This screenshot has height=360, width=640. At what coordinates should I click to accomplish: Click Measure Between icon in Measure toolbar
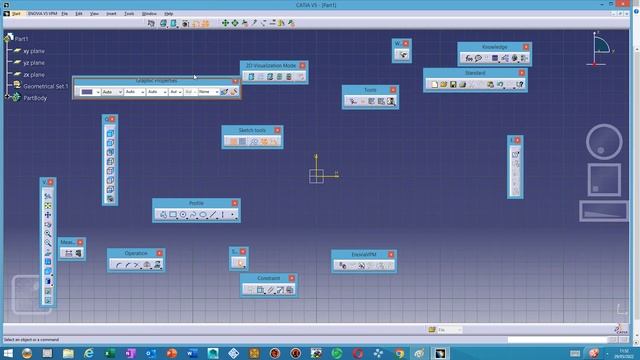(69, 253)
